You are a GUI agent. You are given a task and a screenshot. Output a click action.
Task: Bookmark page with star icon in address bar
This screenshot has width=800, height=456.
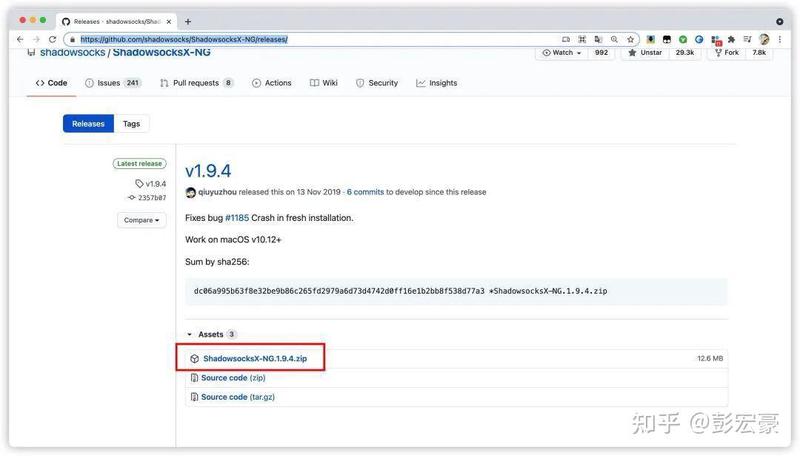[x=631, y=39]
